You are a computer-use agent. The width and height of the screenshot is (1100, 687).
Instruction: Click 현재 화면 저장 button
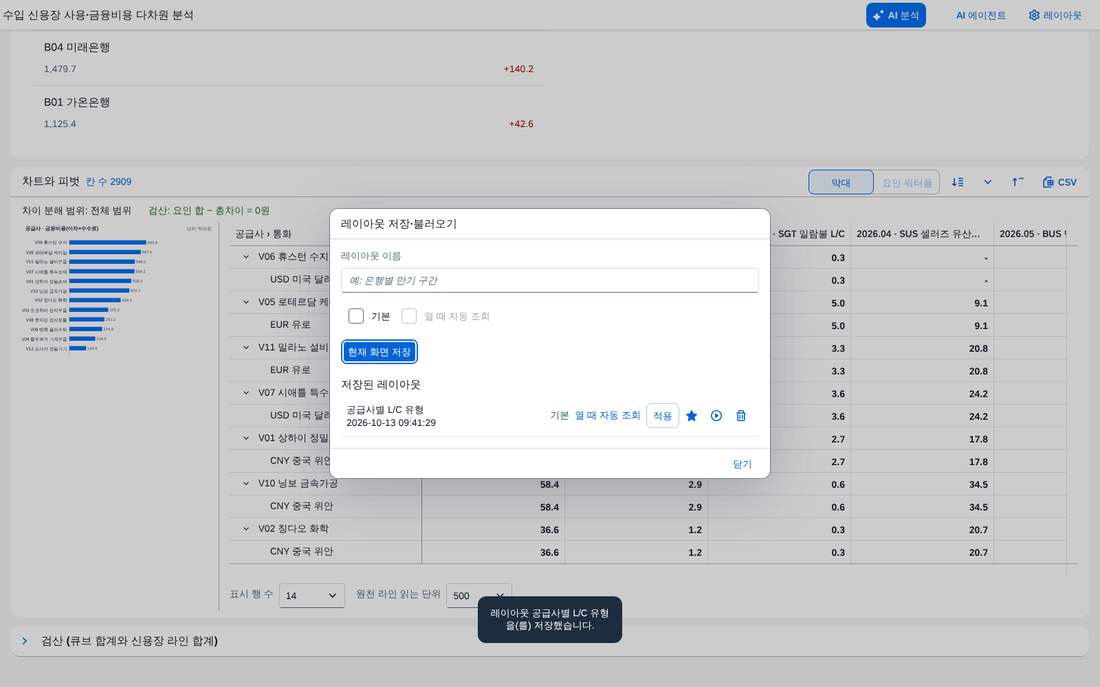380,352
